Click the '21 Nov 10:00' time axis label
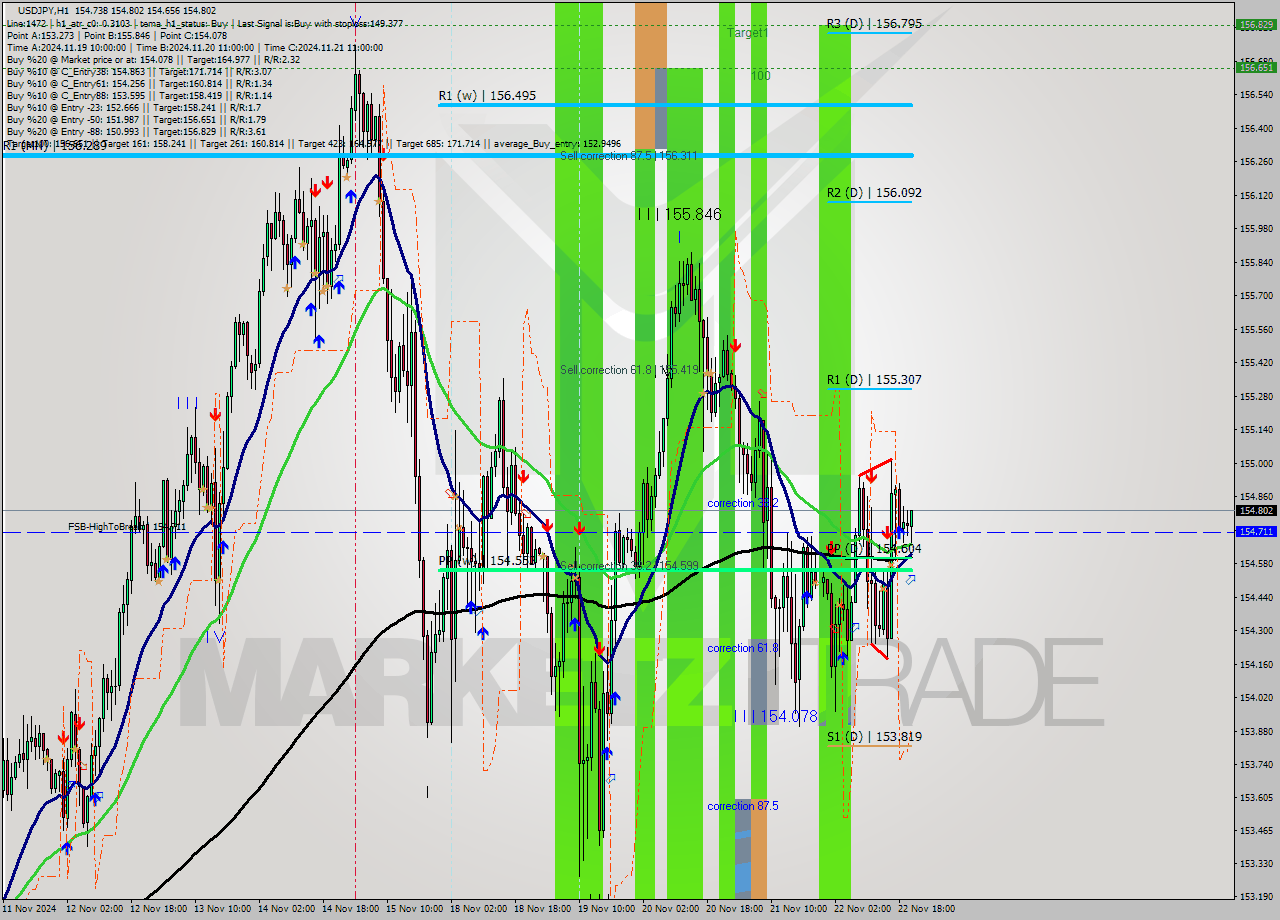 click(798, 909)
